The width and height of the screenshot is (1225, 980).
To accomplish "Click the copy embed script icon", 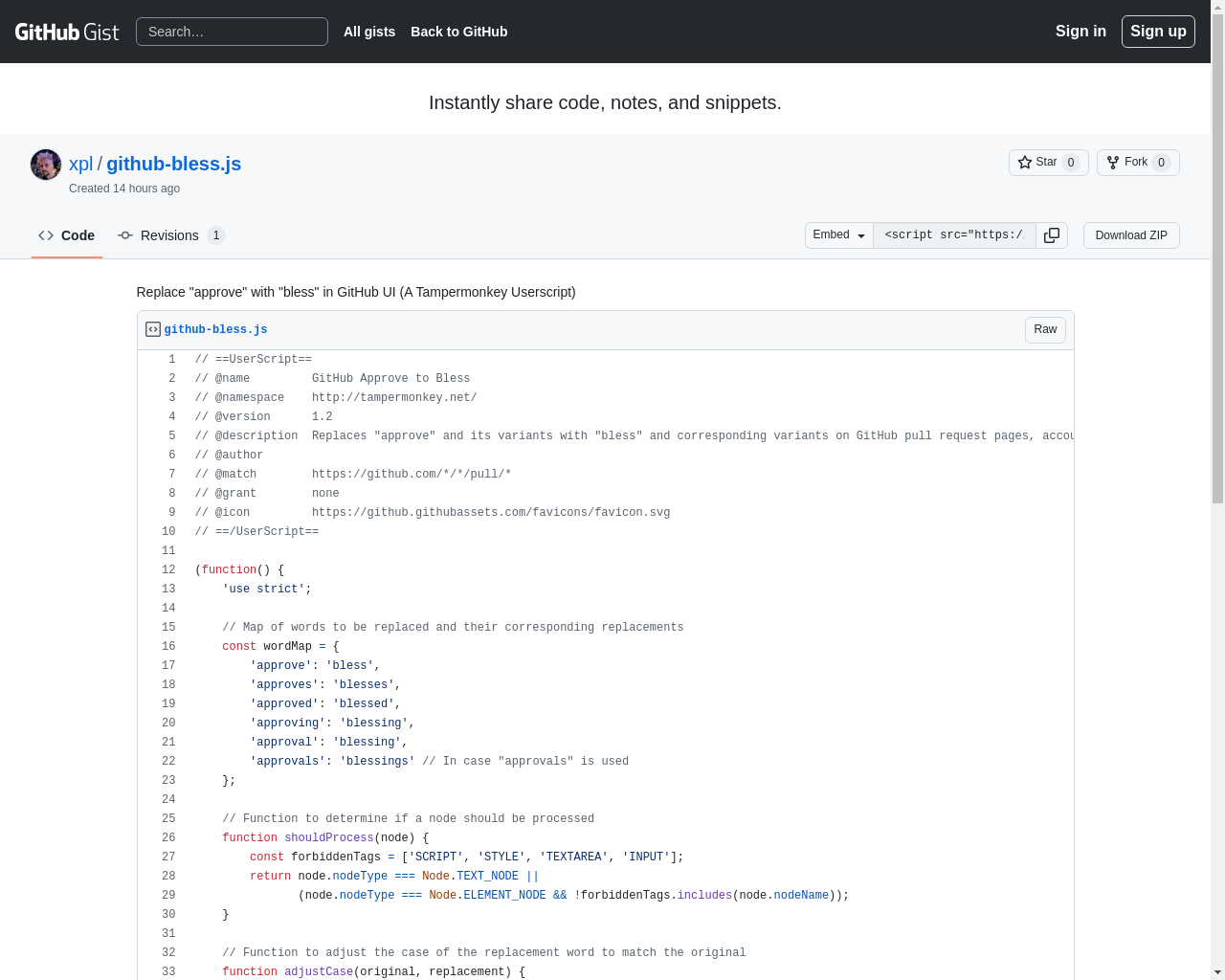I will pos(1052,235).
